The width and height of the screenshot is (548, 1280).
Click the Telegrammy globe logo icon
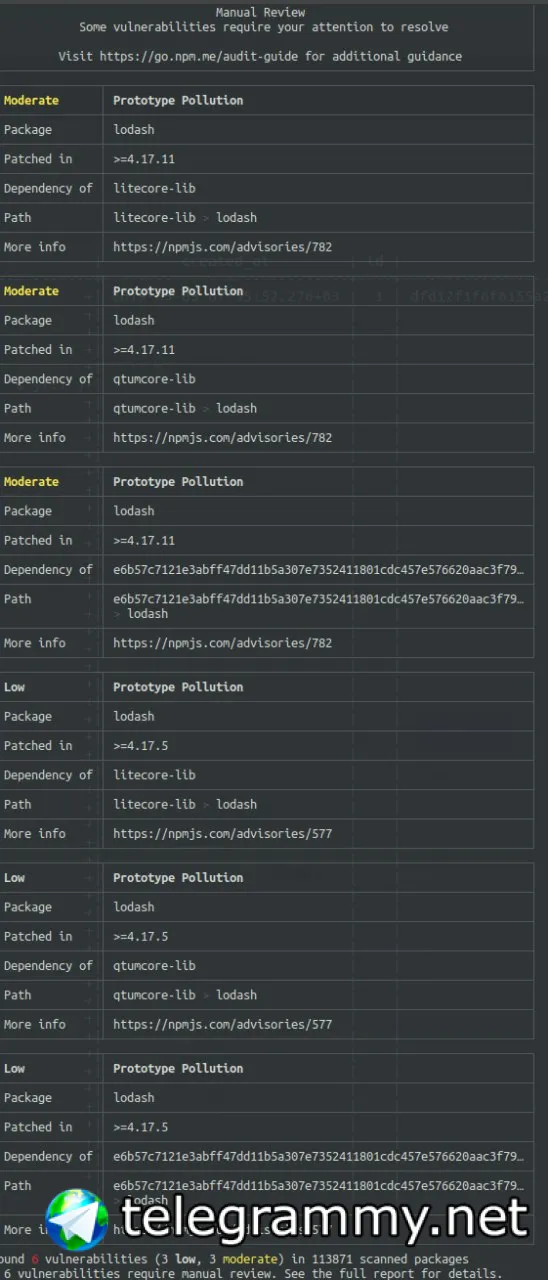tap(77, 1219)
